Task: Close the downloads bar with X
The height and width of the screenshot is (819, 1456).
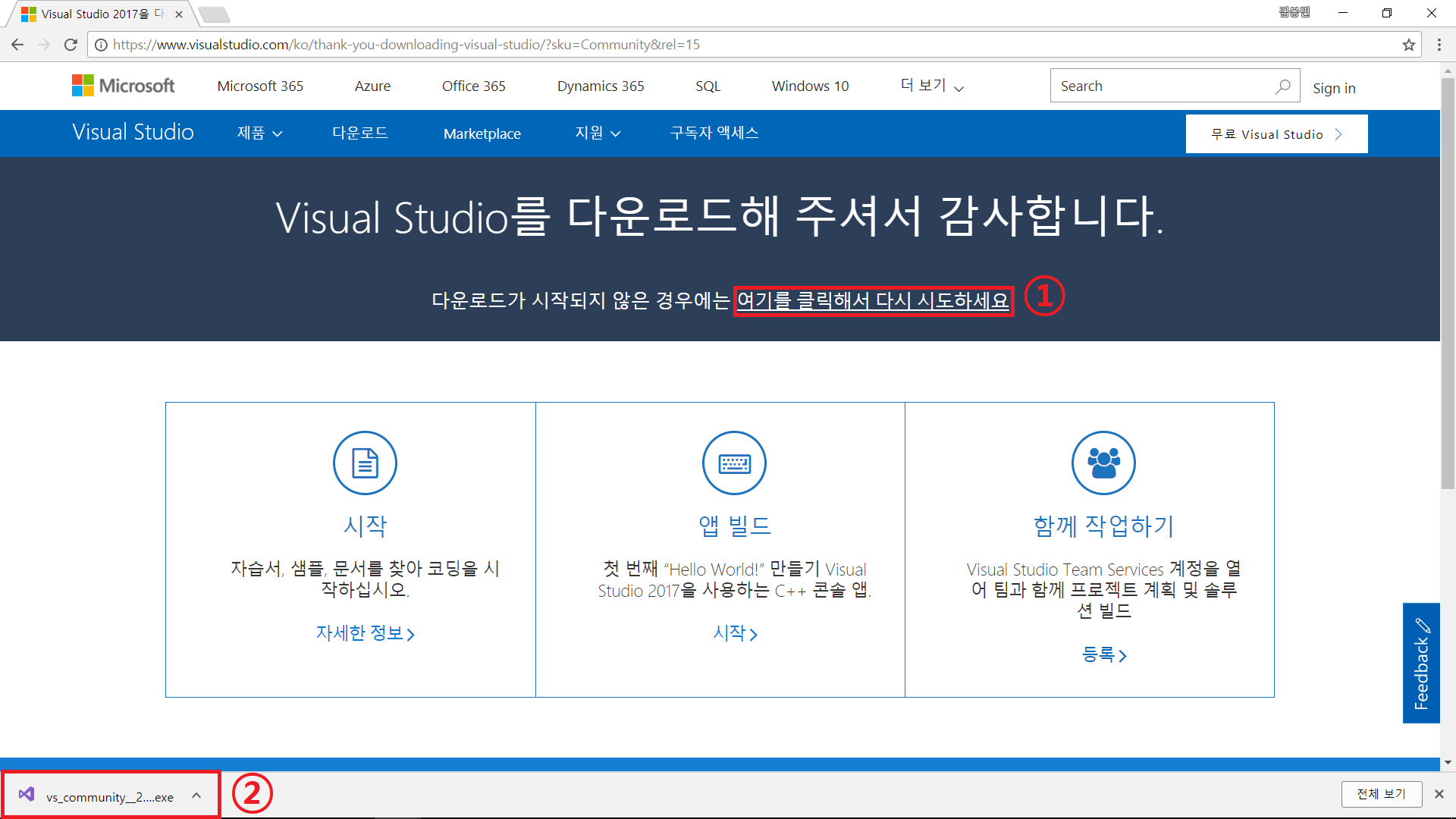Action: click(x=1439, y=794)
